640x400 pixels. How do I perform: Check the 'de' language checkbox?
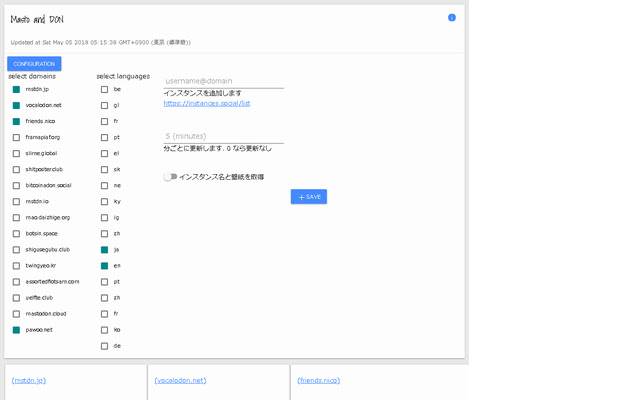tap(104, 346)
